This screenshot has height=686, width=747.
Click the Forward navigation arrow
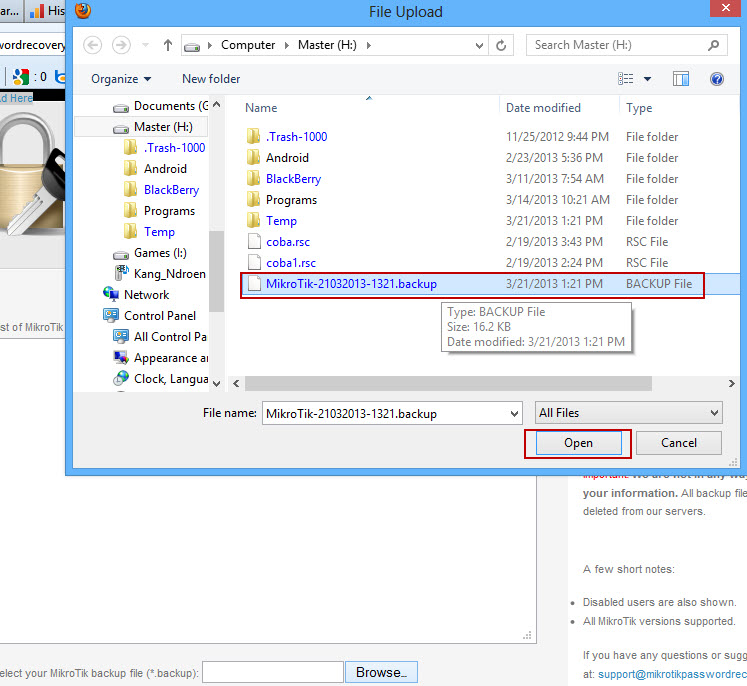click(x=121, y=45)
